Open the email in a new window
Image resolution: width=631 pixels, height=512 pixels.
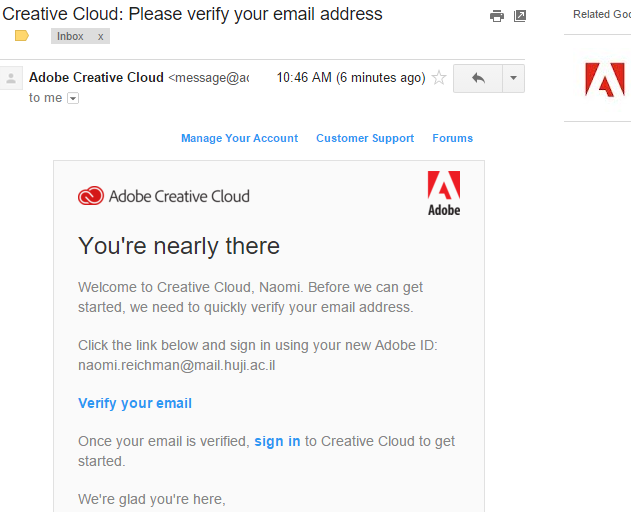coord(520,16)
